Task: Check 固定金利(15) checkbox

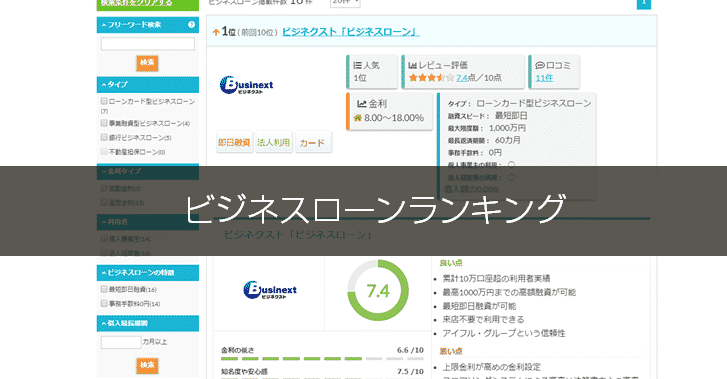Action: pos(104,202)
